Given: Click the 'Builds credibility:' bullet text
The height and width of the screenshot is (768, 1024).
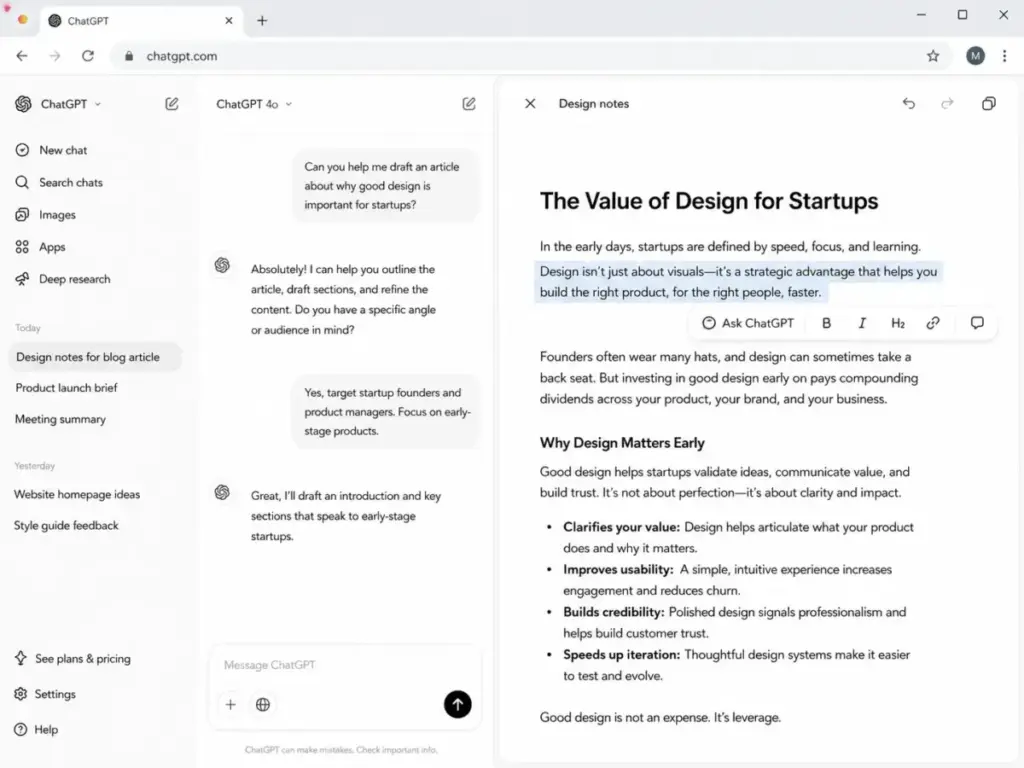Looking at the screenshot, I should [613, 612].
